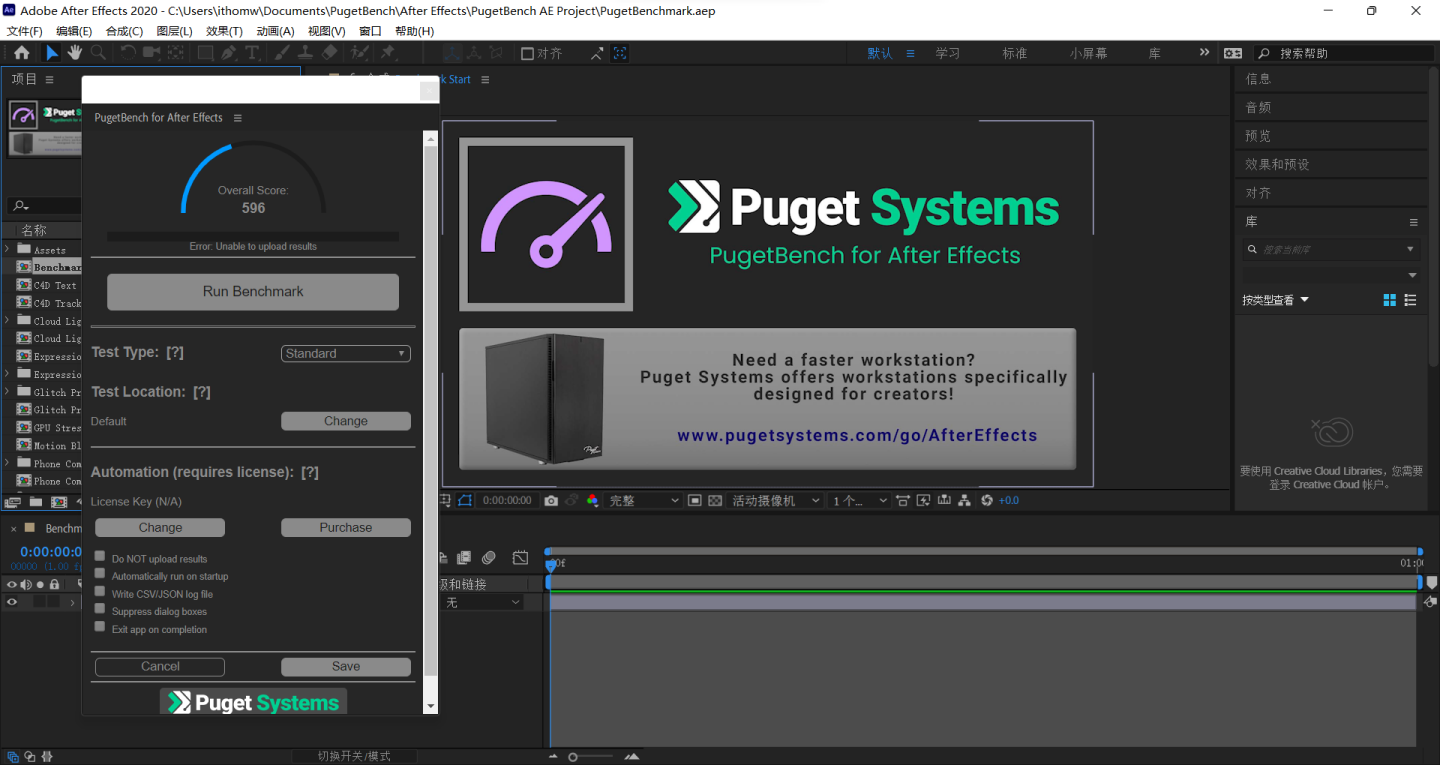Click the blue current-time indicator in timeline
1440x765 pixels.
pyautogui.click(x=549, y=566)
